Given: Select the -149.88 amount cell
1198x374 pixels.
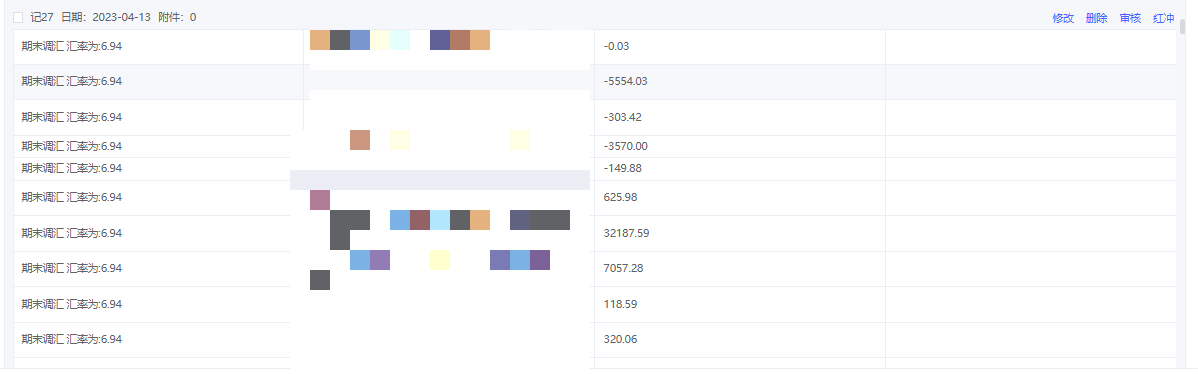Looking at the screenshot, I should point(740,169).
